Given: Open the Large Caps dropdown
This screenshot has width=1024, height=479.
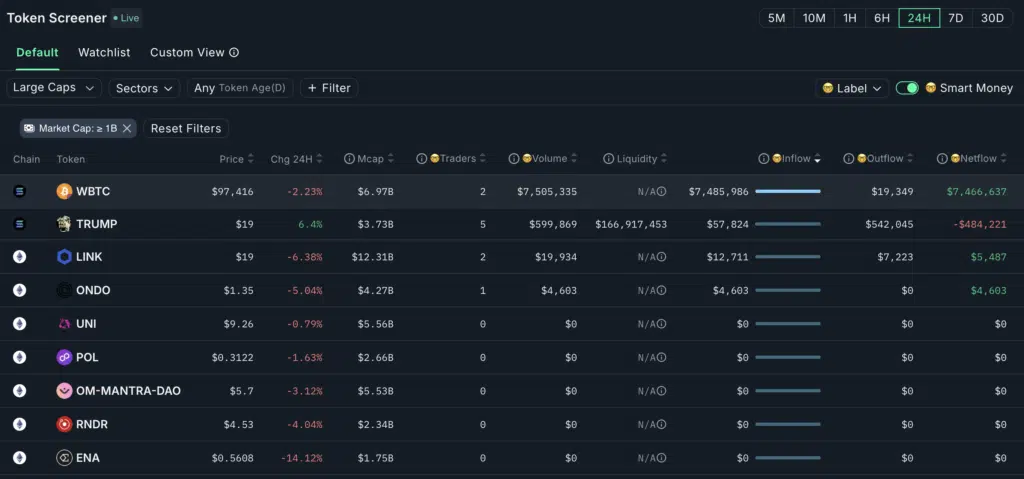Looking at the screenshot, I should (x=54, y=88).
